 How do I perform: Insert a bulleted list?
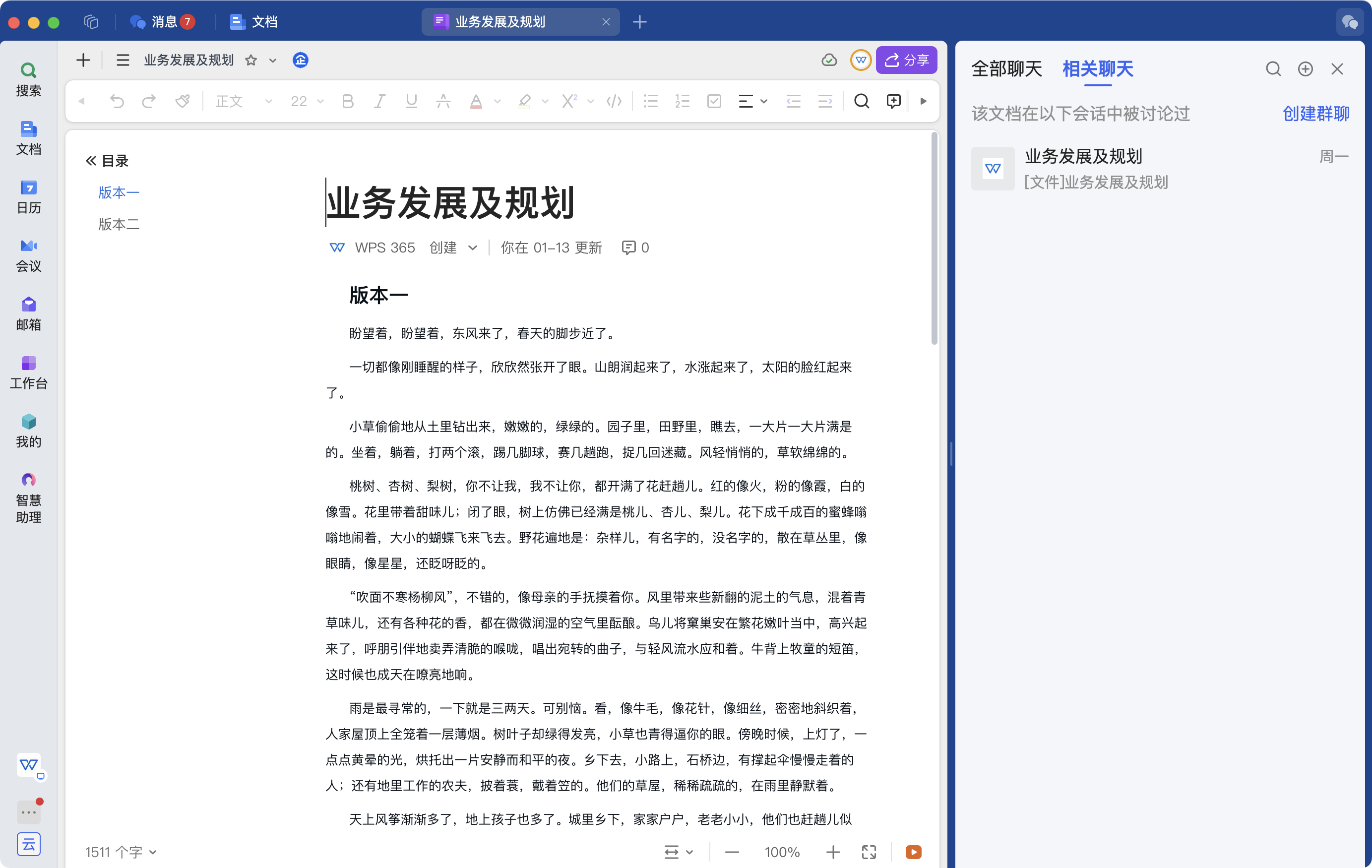pos(651,102)
